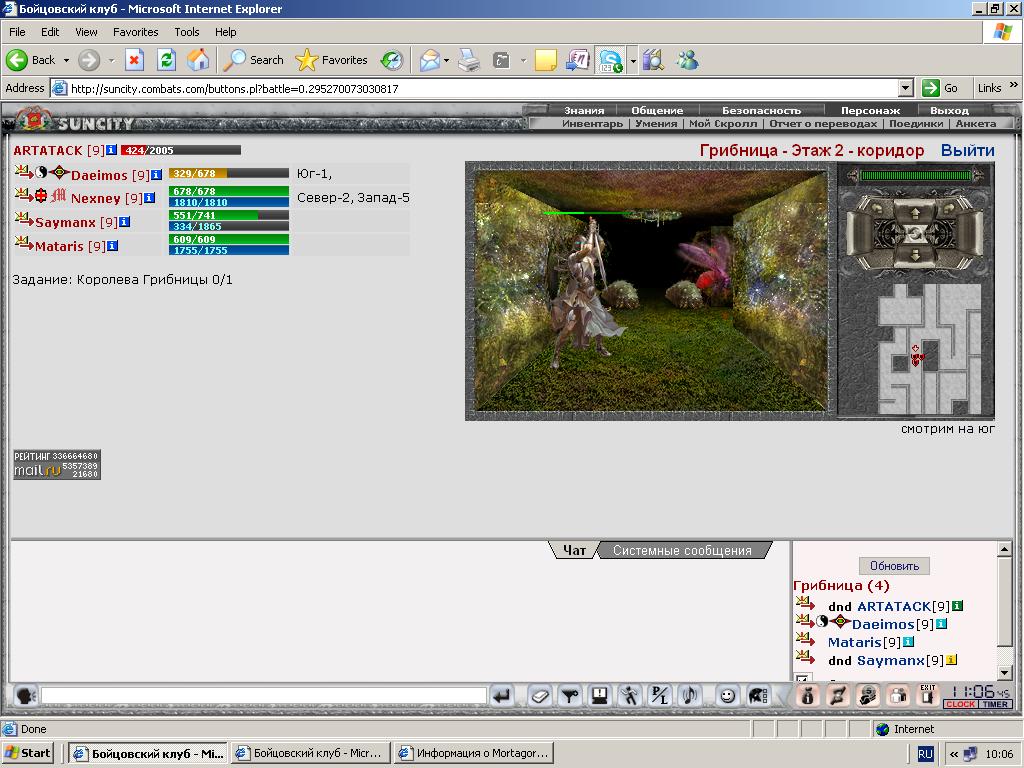Open the Поединки link
Image resolution: width=1024 pixels, height=768 pixels.
(x=916, y=123)
